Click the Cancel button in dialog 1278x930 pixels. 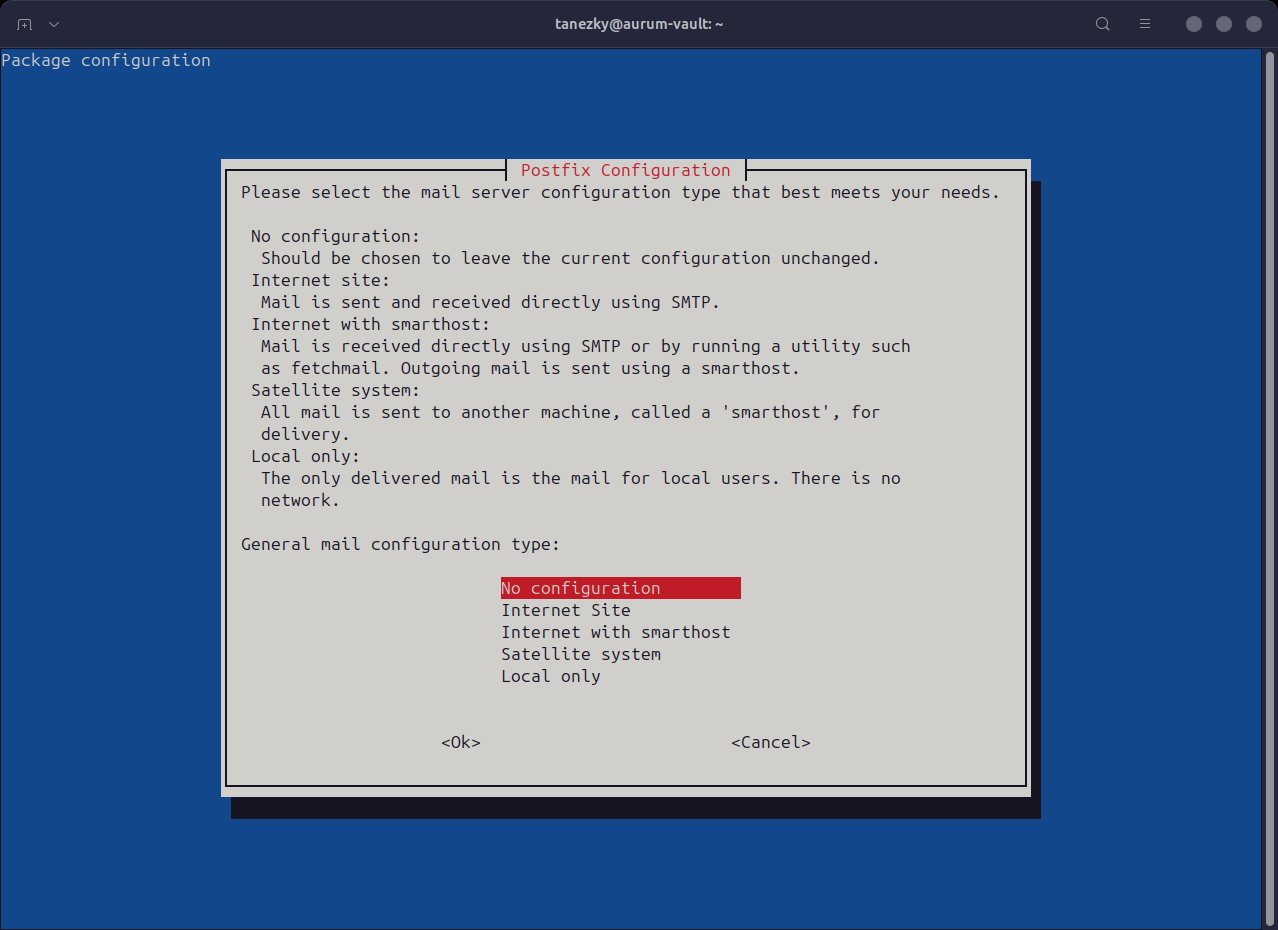coord(771,742)
